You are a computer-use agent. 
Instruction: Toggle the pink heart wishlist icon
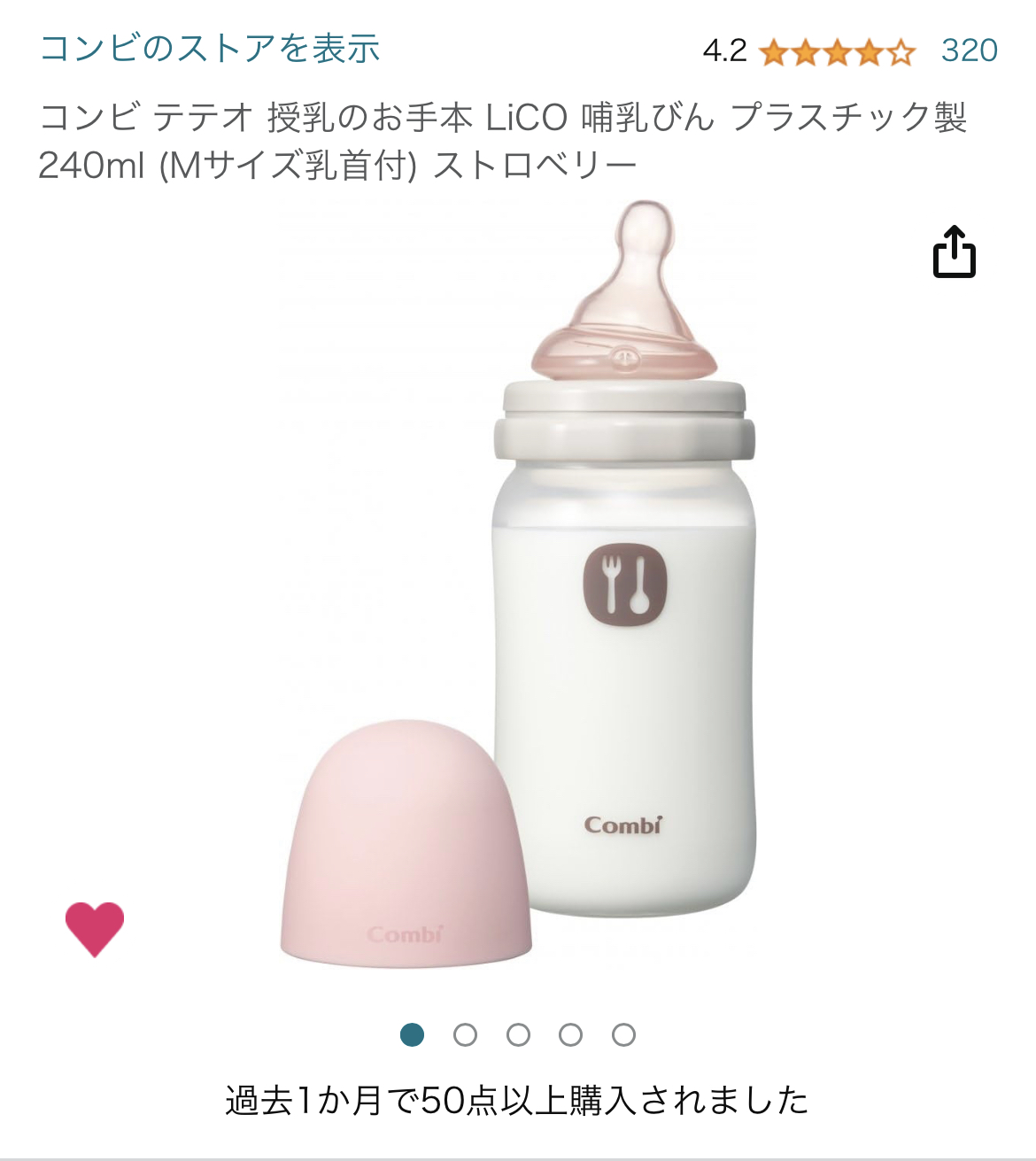coord(95,929)
